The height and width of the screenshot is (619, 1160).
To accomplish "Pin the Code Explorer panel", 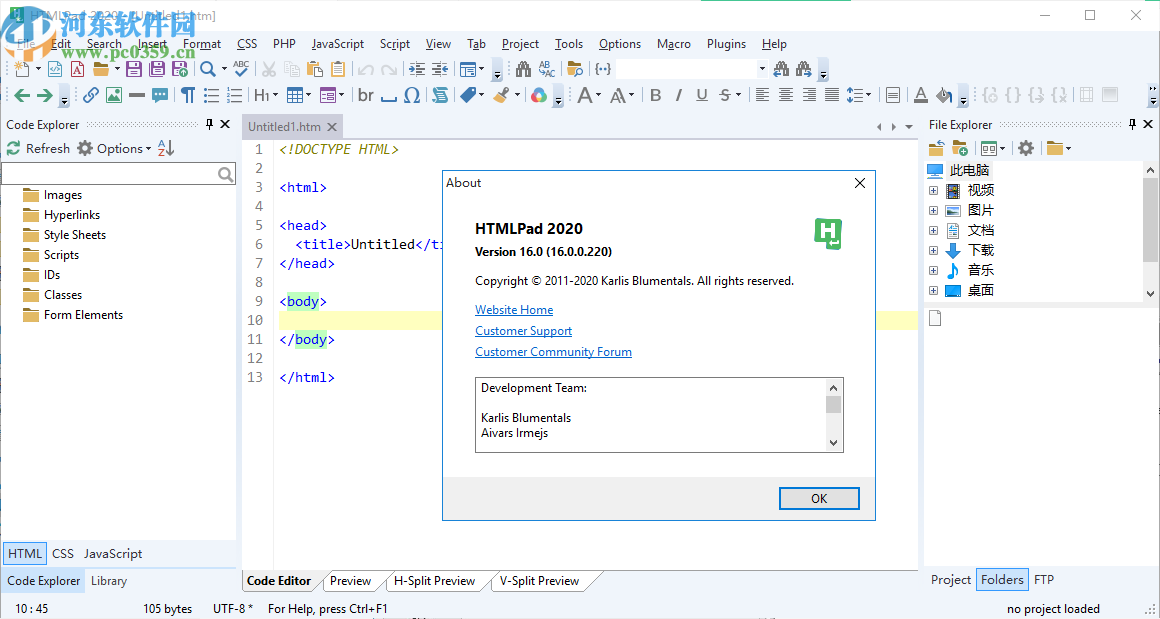I will point(209,124).
